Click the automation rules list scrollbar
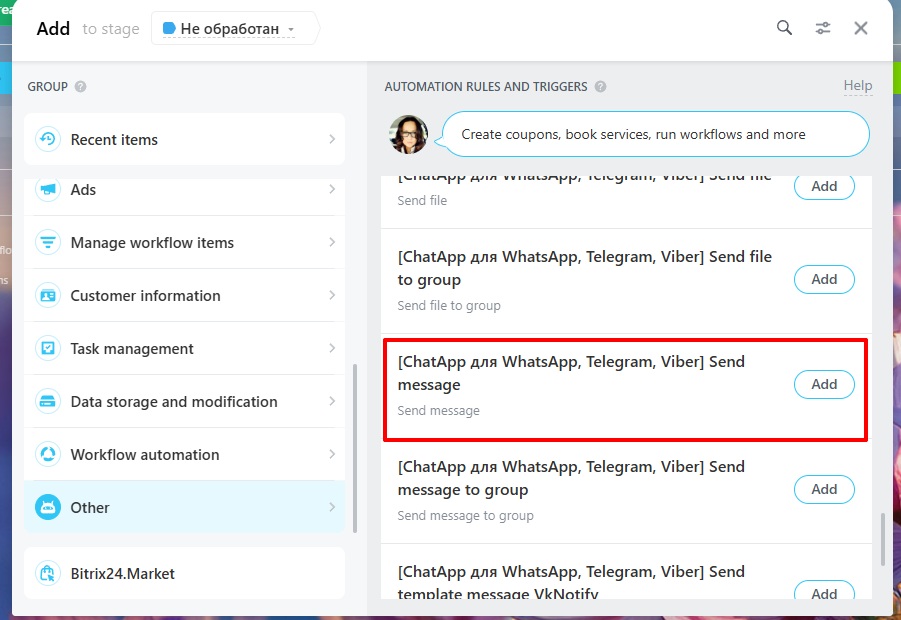901x620 pixels. [x=881, y=540]
